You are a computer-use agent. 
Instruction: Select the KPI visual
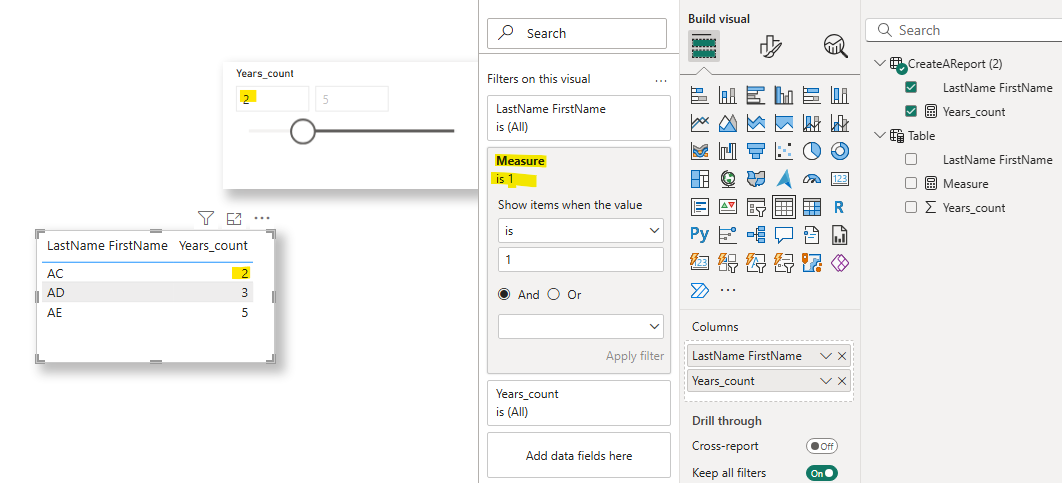coord(727,207)
